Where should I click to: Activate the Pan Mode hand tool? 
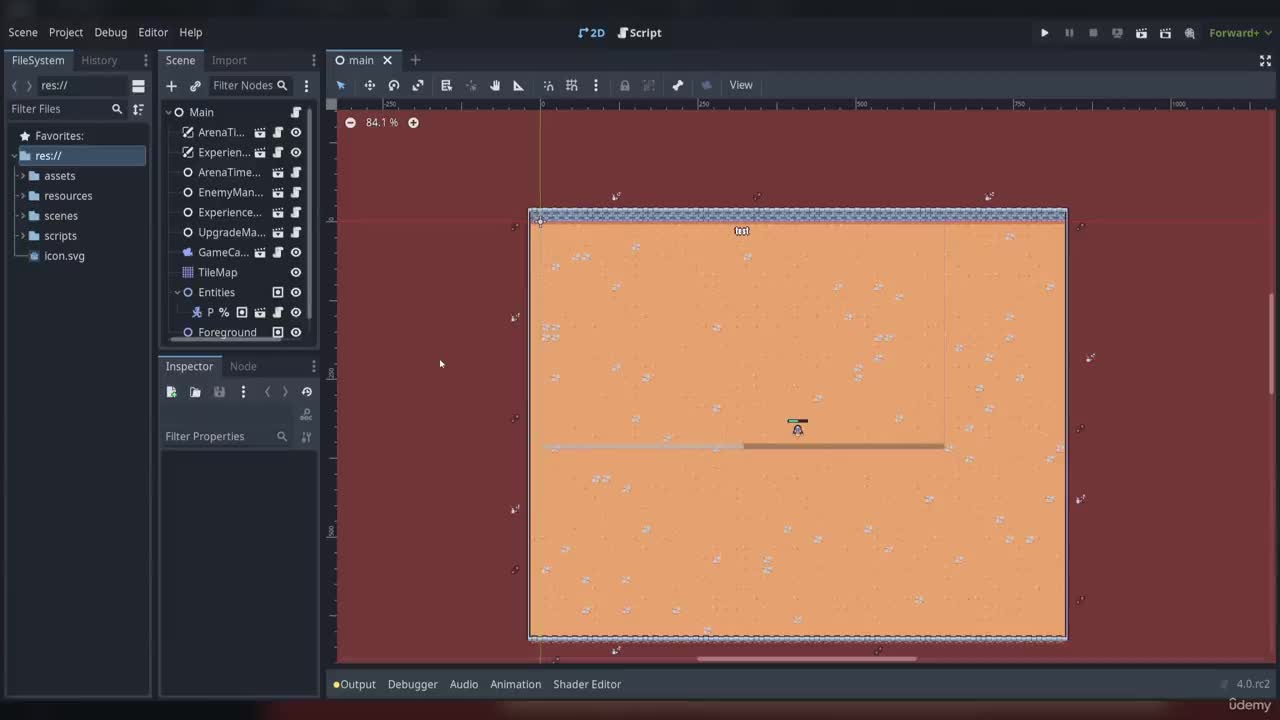point(494,85)
